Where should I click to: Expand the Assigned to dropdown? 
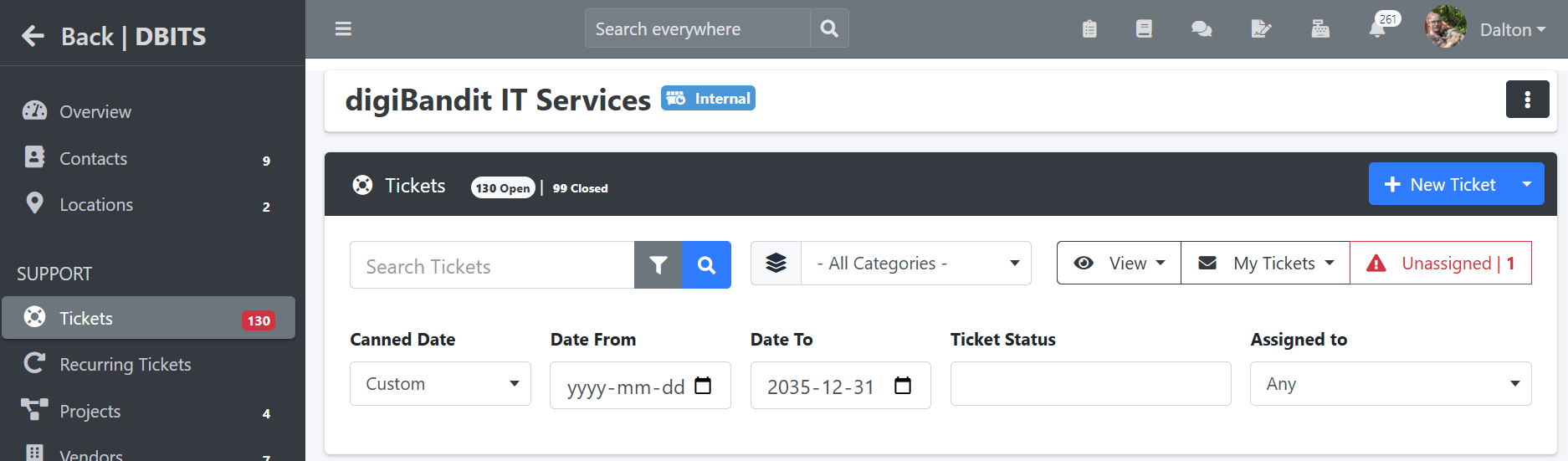point(1390,384)
